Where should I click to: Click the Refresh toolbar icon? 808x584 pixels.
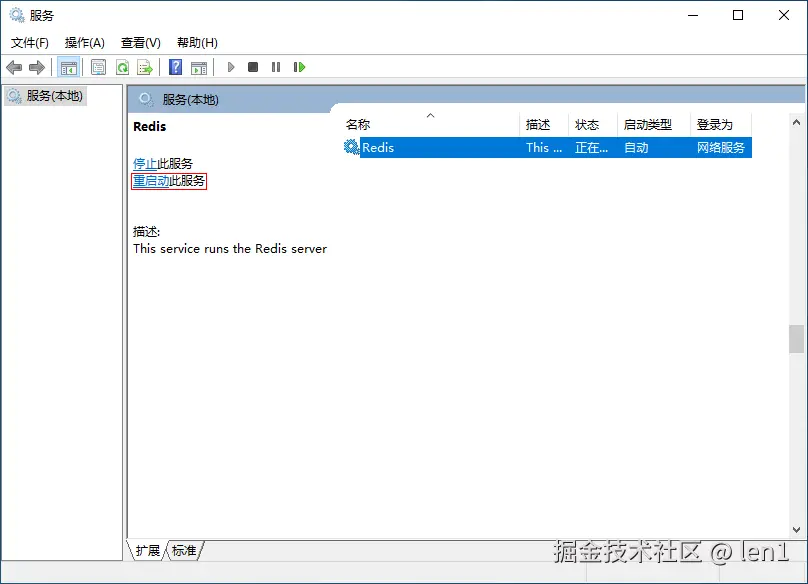coord(123,67)
